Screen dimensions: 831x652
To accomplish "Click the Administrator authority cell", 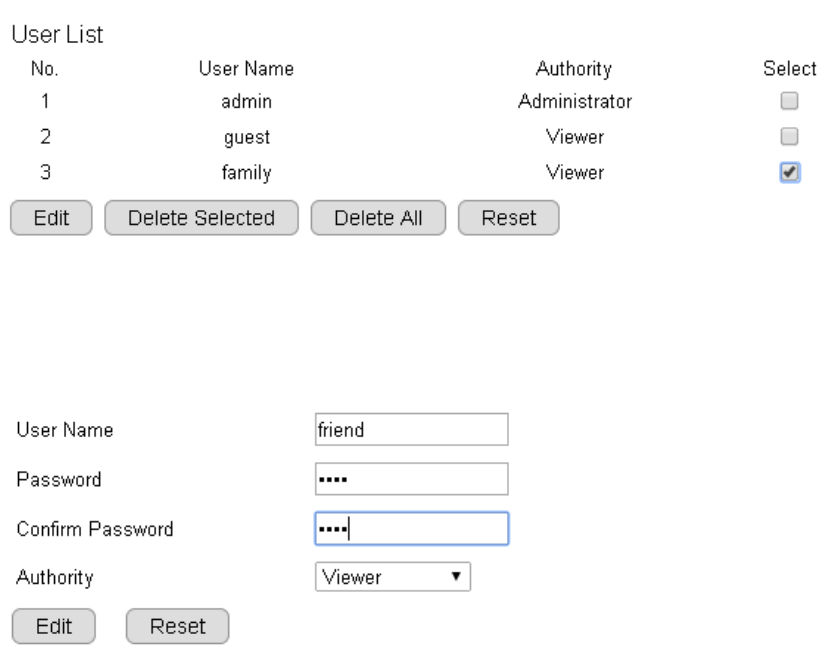I will [574, 101].
